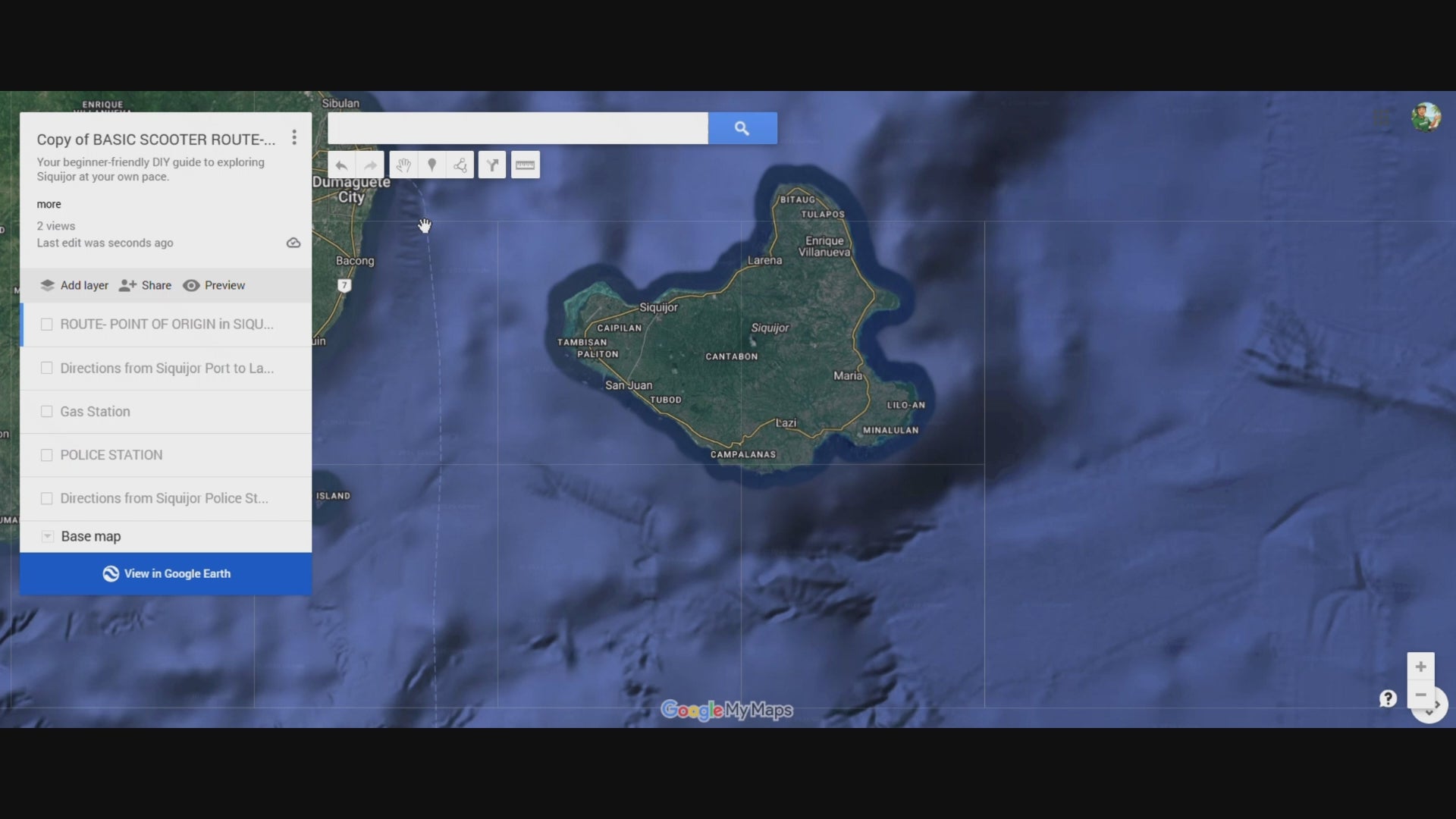
Task: Click the Maria label on the map
Action: [x=848, y=375]
